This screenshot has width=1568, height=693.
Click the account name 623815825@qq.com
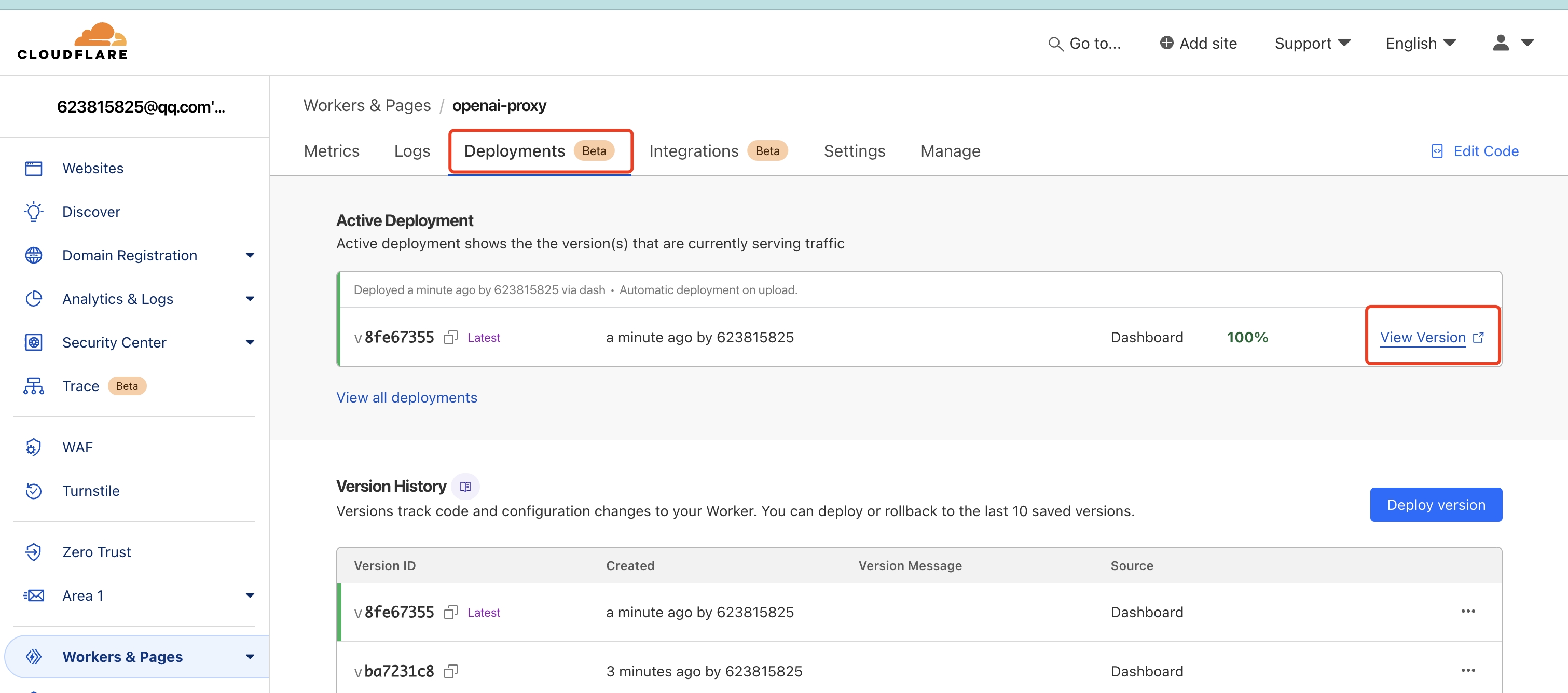(141, 106)
